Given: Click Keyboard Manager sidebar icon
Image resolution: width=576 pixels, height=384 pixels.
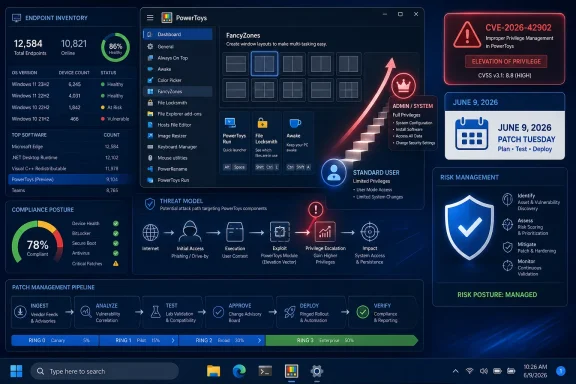Looking at the screenshot, I should point(150,147).
